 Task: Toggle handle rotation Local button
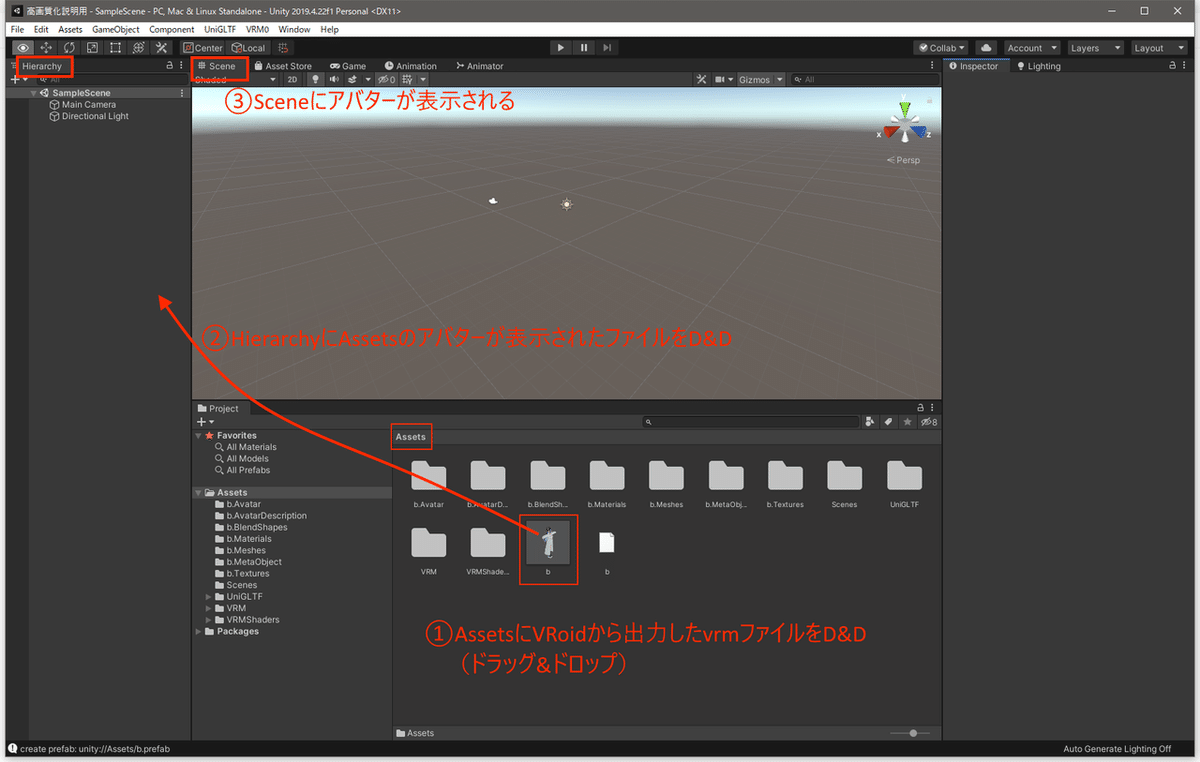[247, 48]
